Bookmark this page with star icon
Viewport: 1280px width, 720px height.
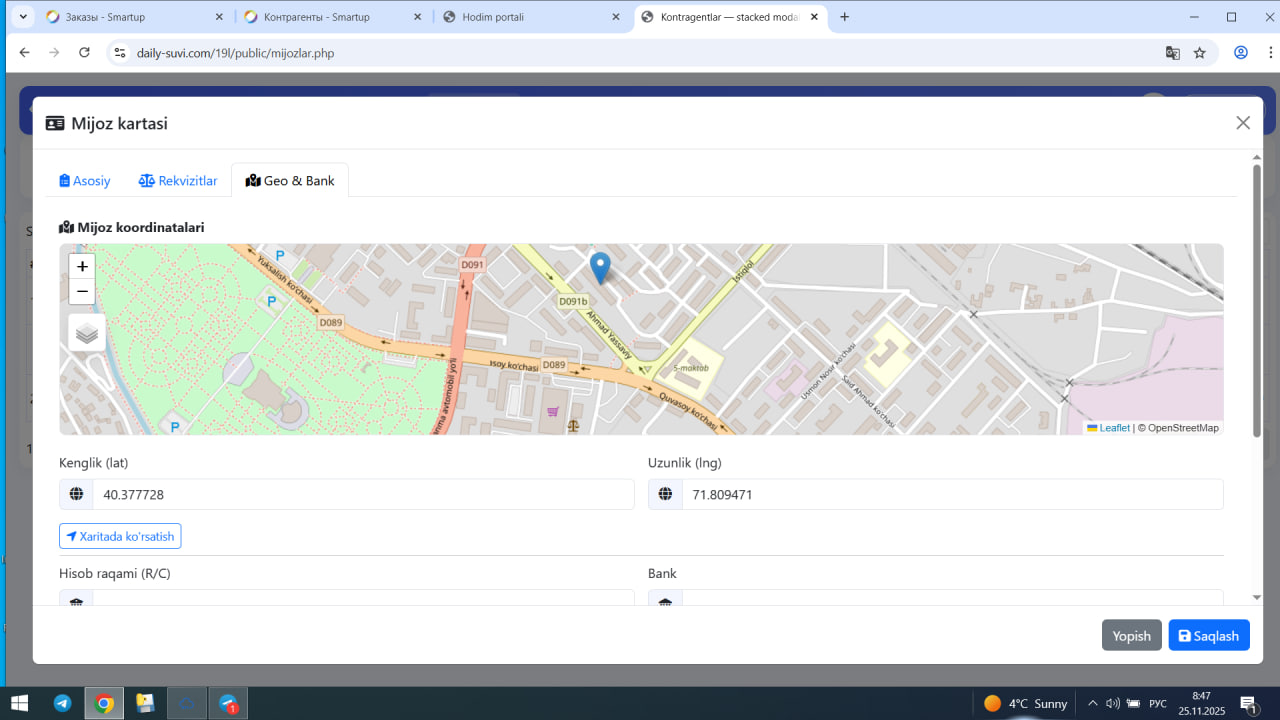point(1200,53)
